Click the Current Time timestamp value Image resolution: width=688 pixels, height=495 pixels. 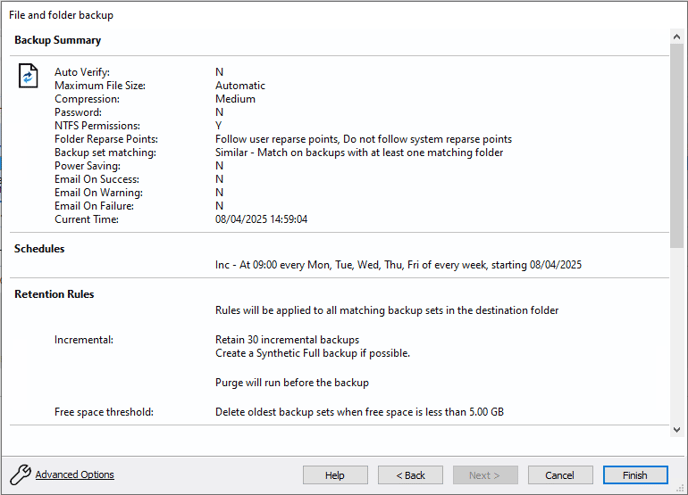point(261,219)
